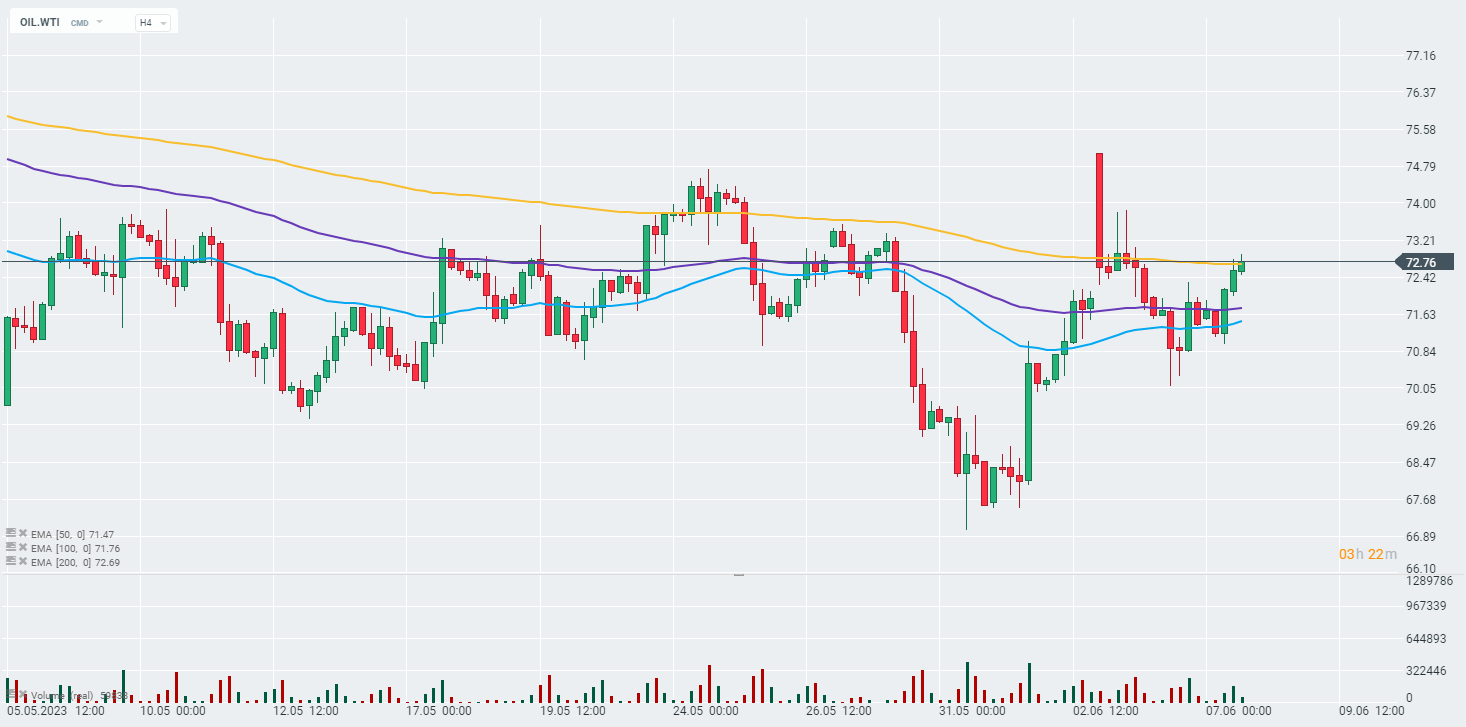
Task: Open the H4 timeframe dropdown
Action: (x=152, y=22)
